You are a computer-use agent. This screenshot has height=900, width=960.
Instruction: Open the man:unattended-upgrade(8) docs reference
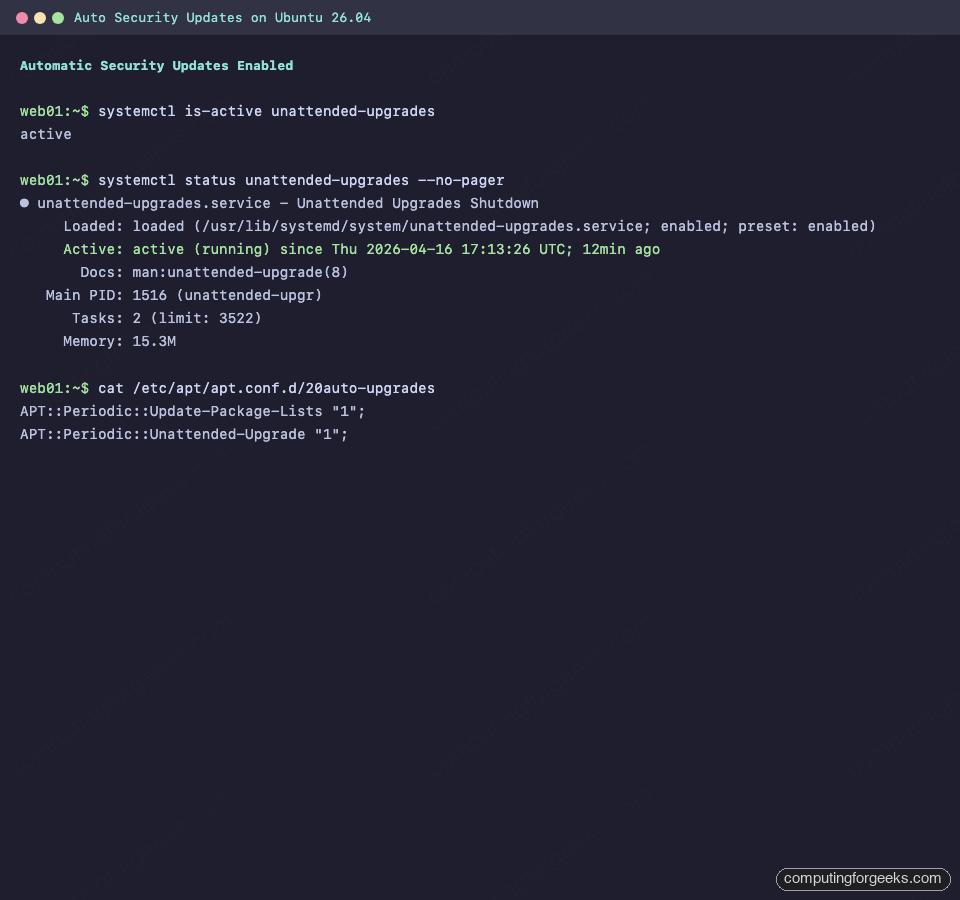click(x=240, y=272)
